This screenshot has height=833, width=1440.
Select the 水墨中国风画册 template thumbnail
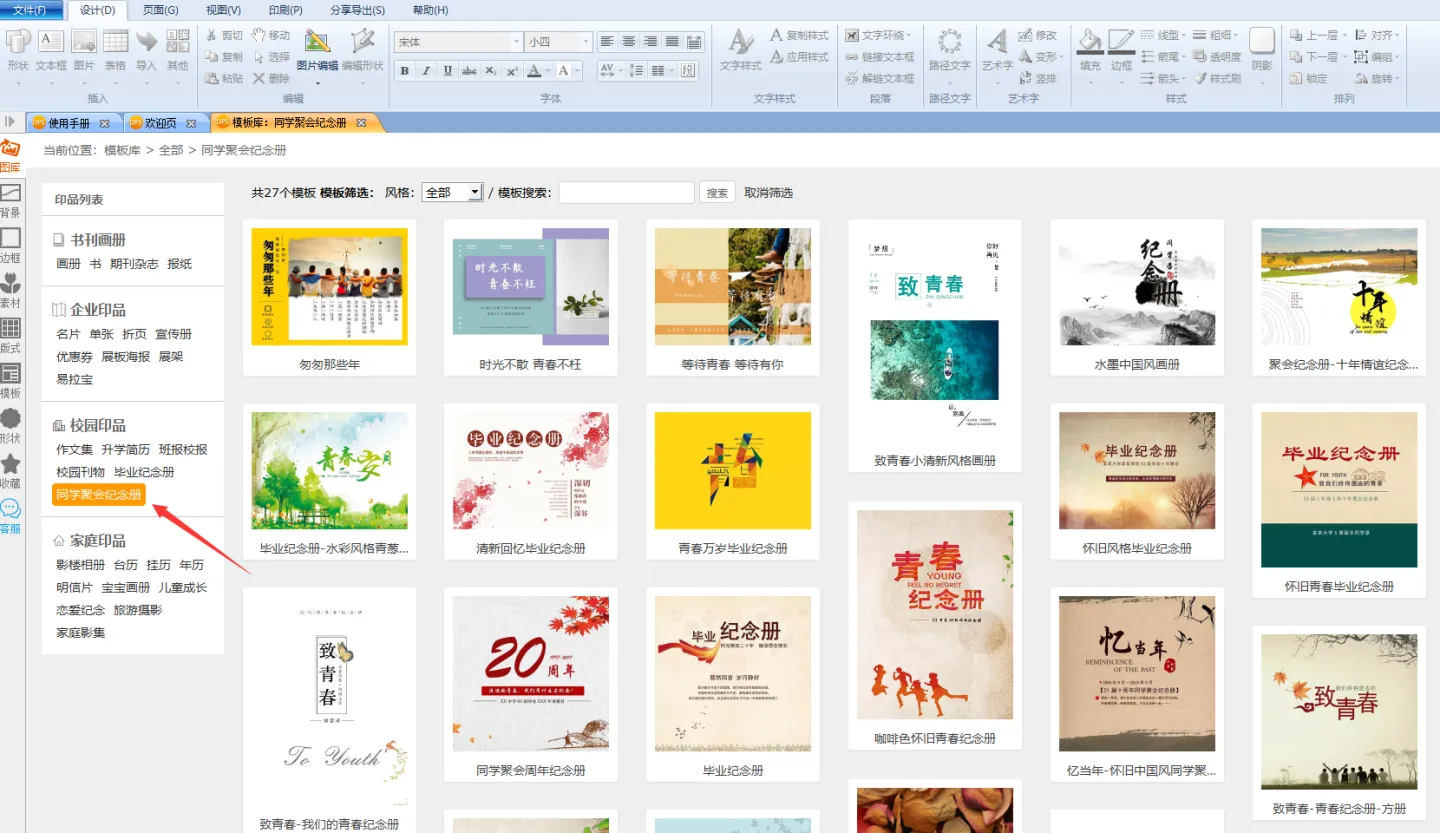coord(1136,288)
